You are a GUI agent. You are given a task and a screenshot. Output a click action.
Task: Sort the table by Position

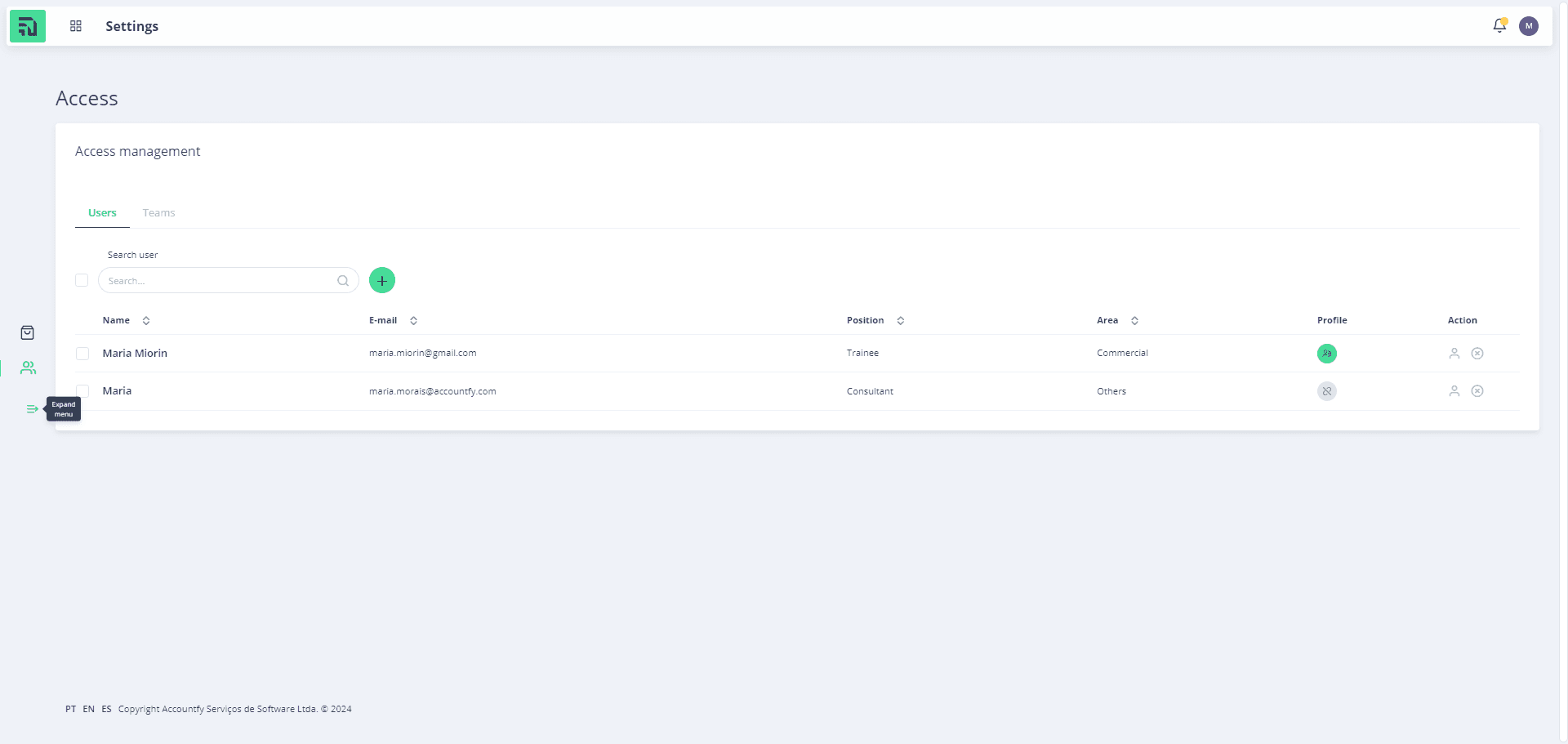(x=901, y=321)
